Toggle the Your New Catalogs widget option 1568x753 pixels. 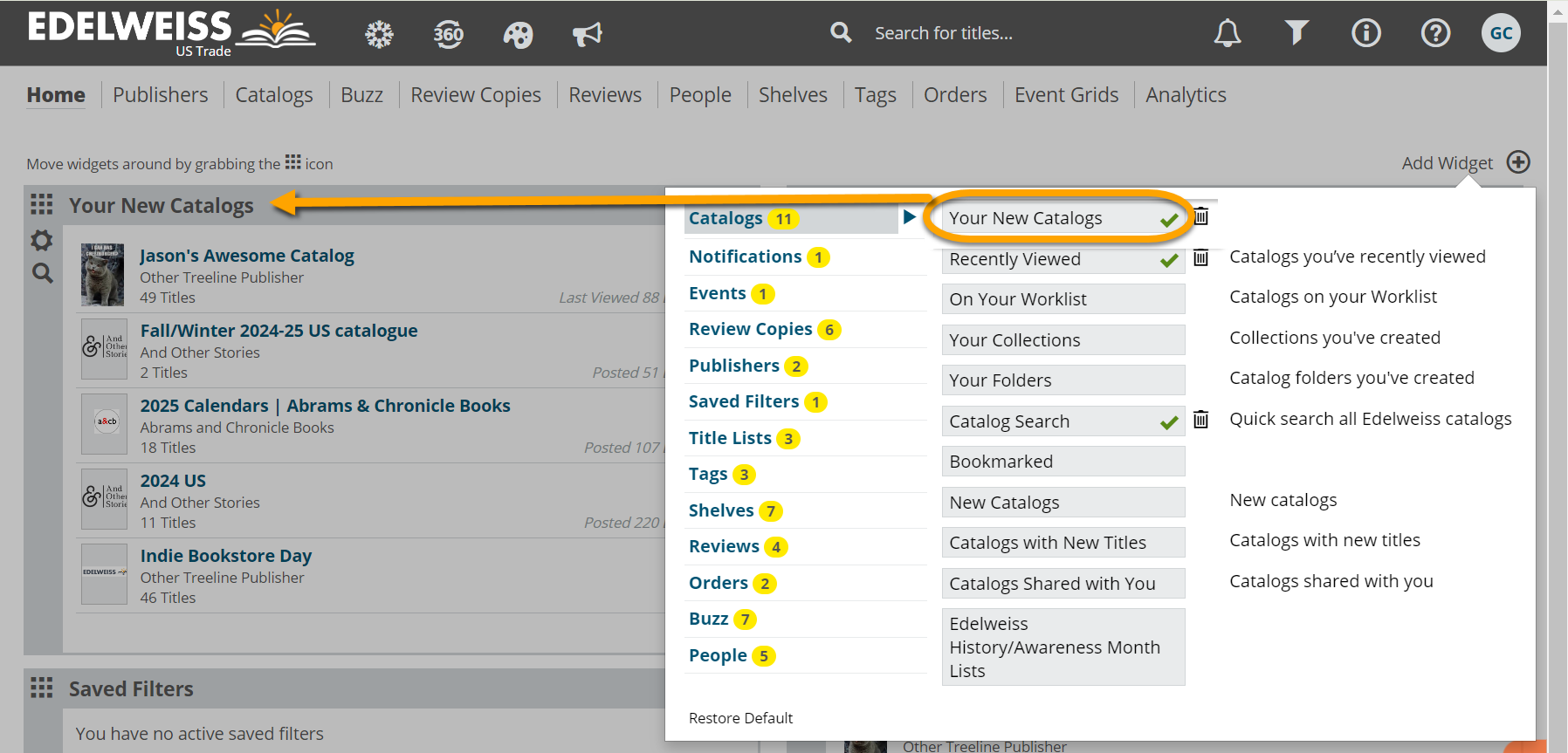(x=1063, y=218)
